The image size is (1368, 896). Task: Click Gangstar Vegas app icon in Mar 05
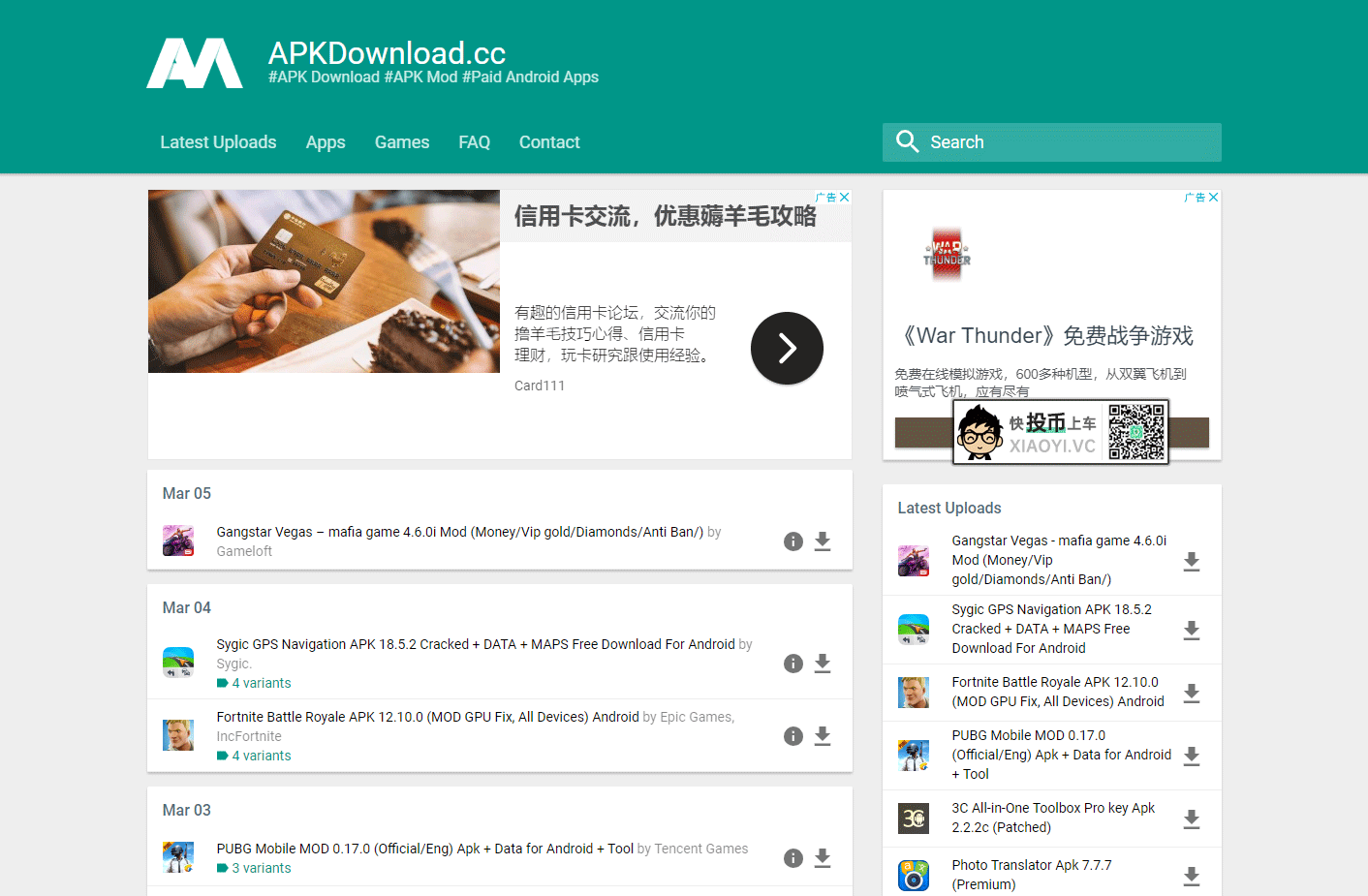pyautogui.click(x=178, y=541)
